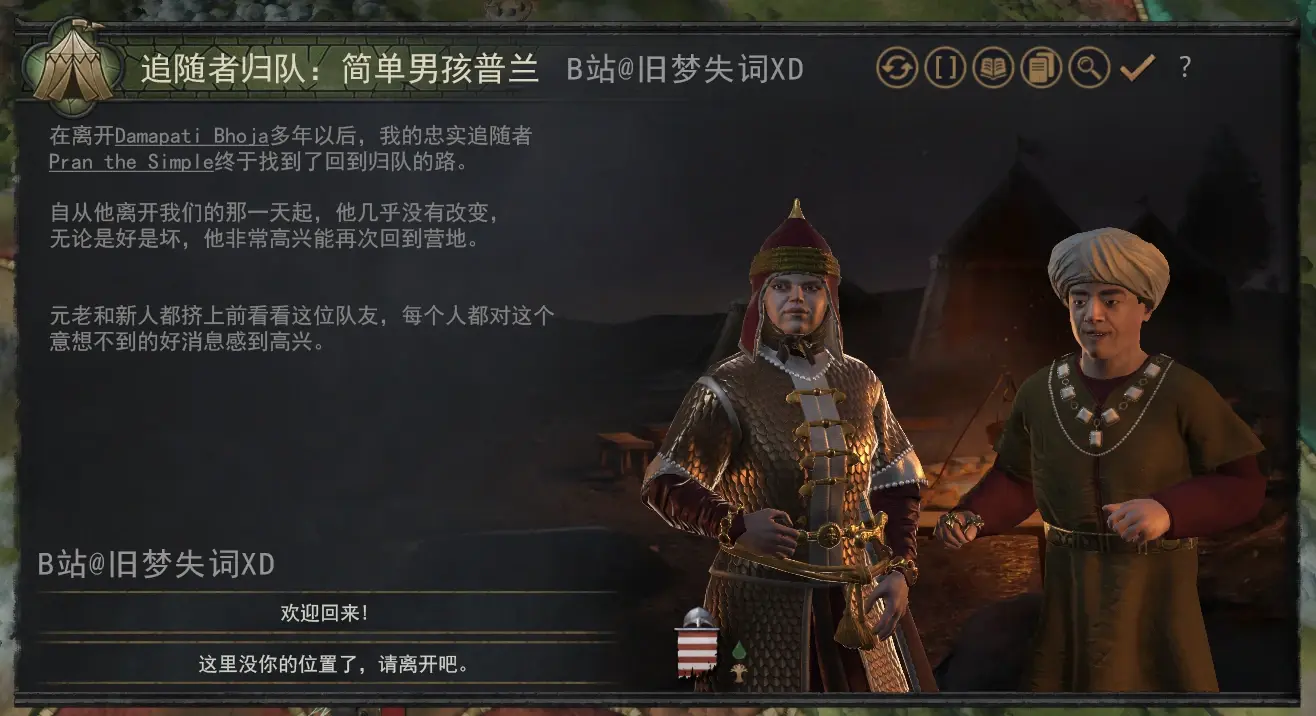The height and width of the screenshot is (716, 1316).
Task: Click the question mark help icon
Action: [1185, 68]
